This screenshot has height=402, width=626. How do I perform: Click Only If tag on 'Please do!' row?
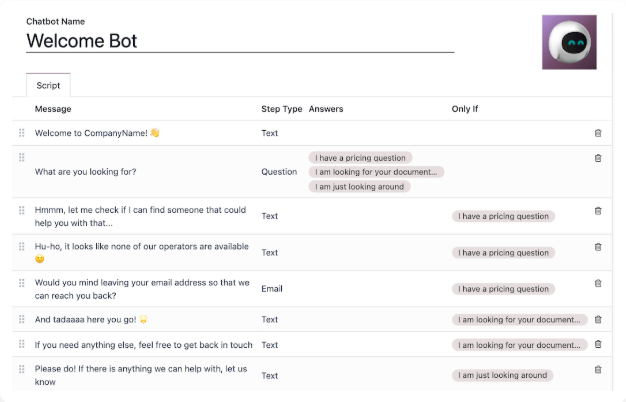pyautogui.click(x=502, y=375)
